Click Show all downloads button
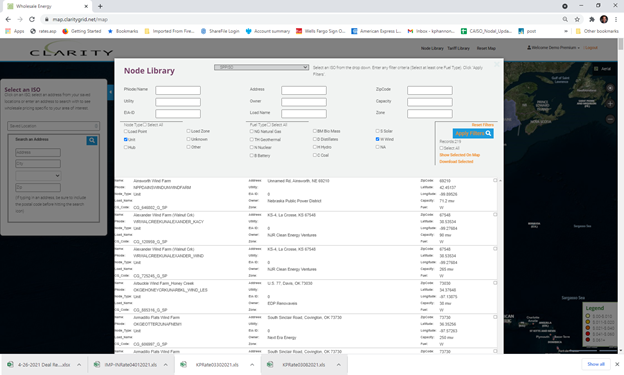624x375 pixels. click(x=596, y=364)
